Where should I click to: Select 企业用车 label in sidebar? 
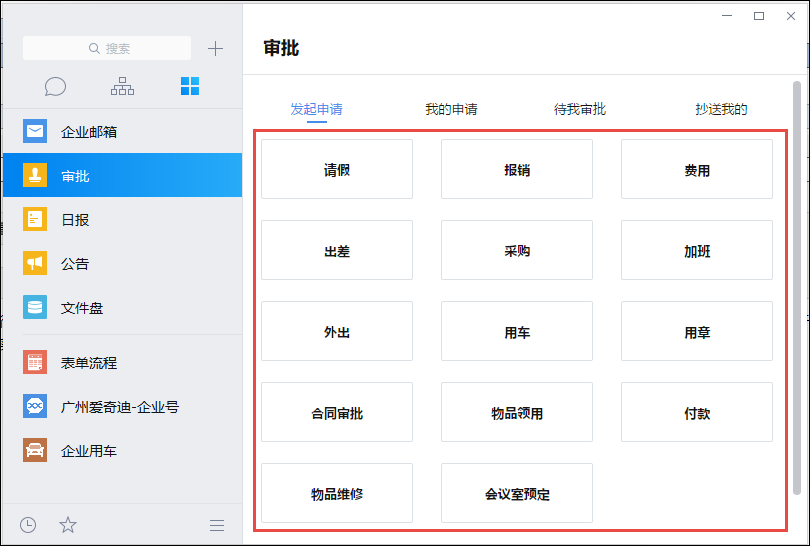(x=89, y=451)
